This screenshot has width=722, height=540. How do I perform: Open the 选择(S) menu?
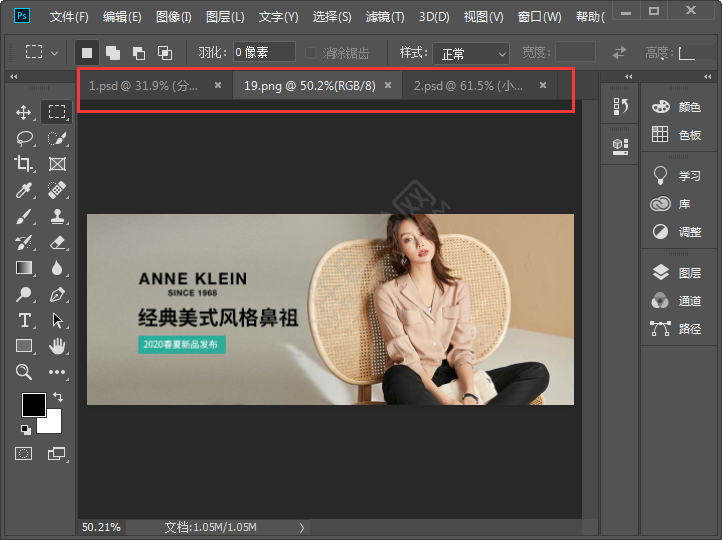coord(332,17)
